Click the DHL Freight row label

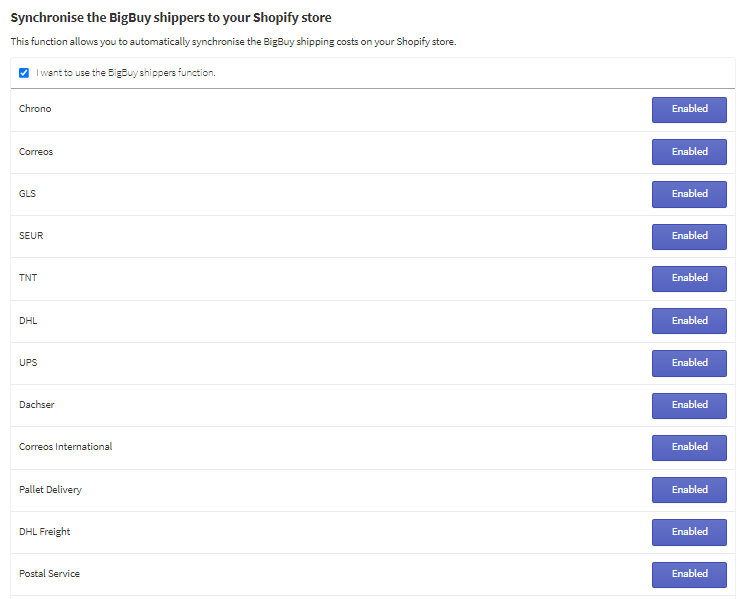44,532
